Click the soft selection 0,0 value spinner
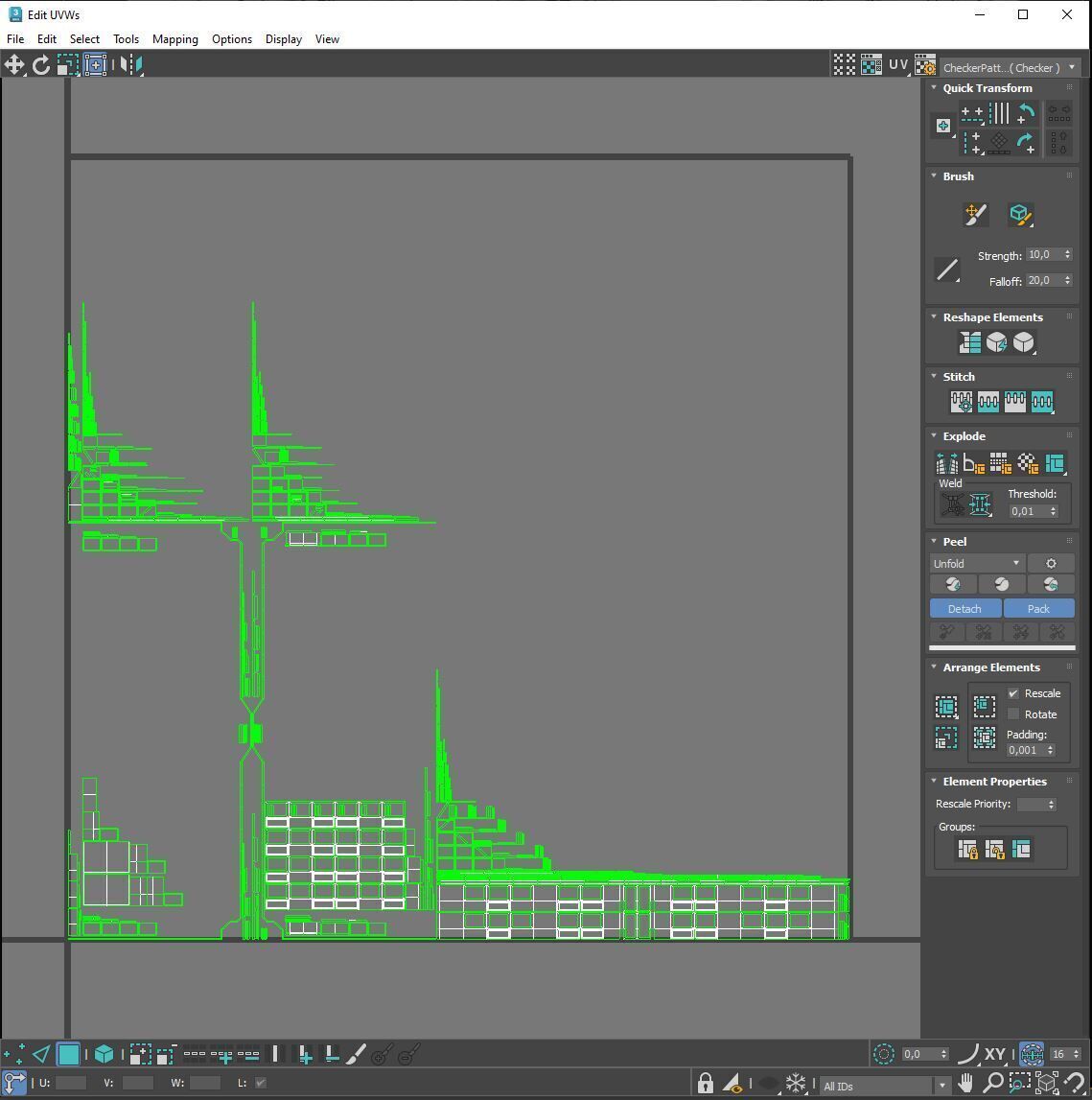The image size is (1092, 1100). click(x=924, y=1054)
